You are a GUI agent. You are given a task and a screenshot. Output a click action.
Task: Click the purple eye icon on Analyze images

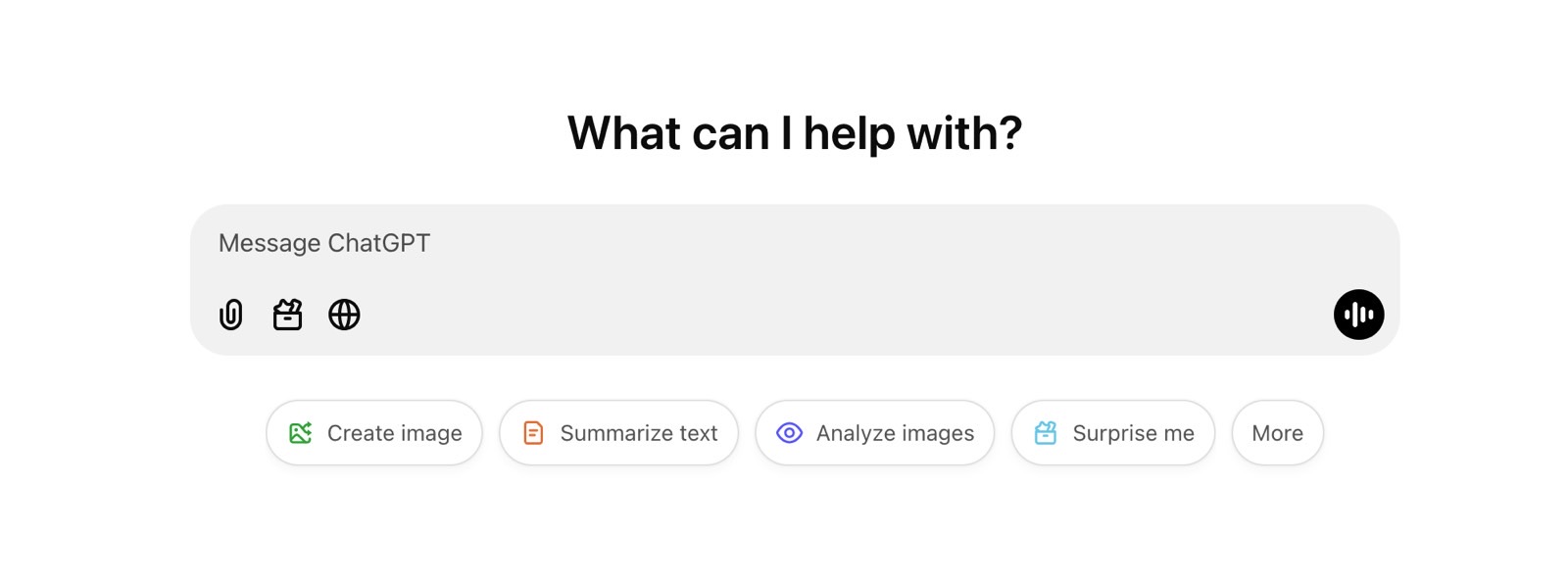(x=790, y=433)
